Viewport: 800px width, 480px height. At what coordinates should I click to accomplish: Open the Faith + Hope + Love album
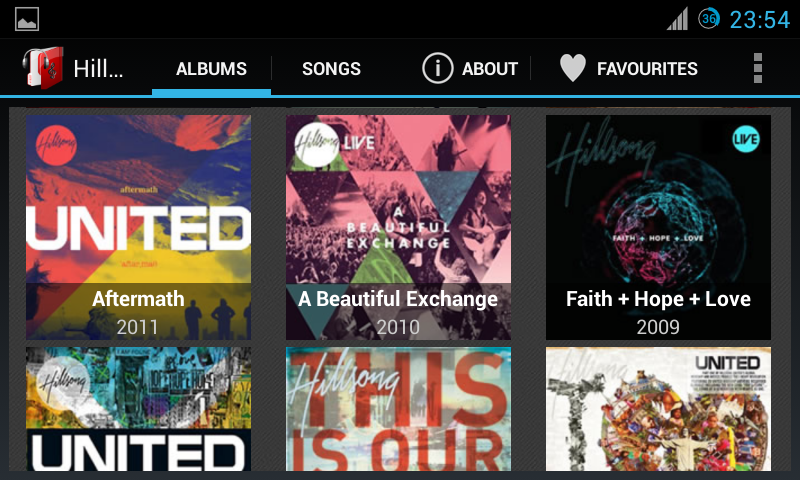tap(658, 227)
